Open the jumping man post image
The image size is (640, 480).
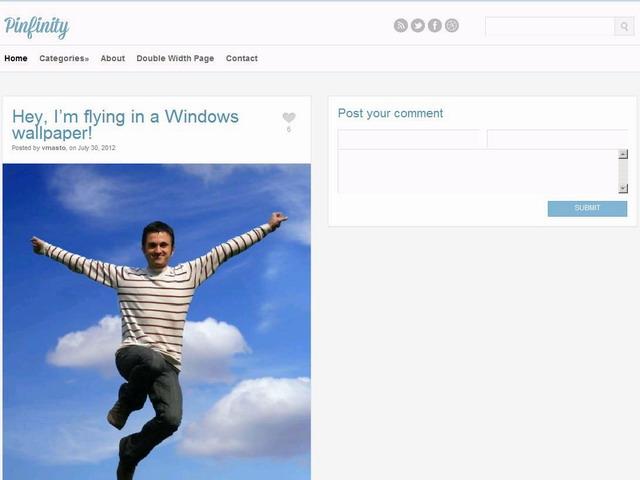tap(157, 322)
